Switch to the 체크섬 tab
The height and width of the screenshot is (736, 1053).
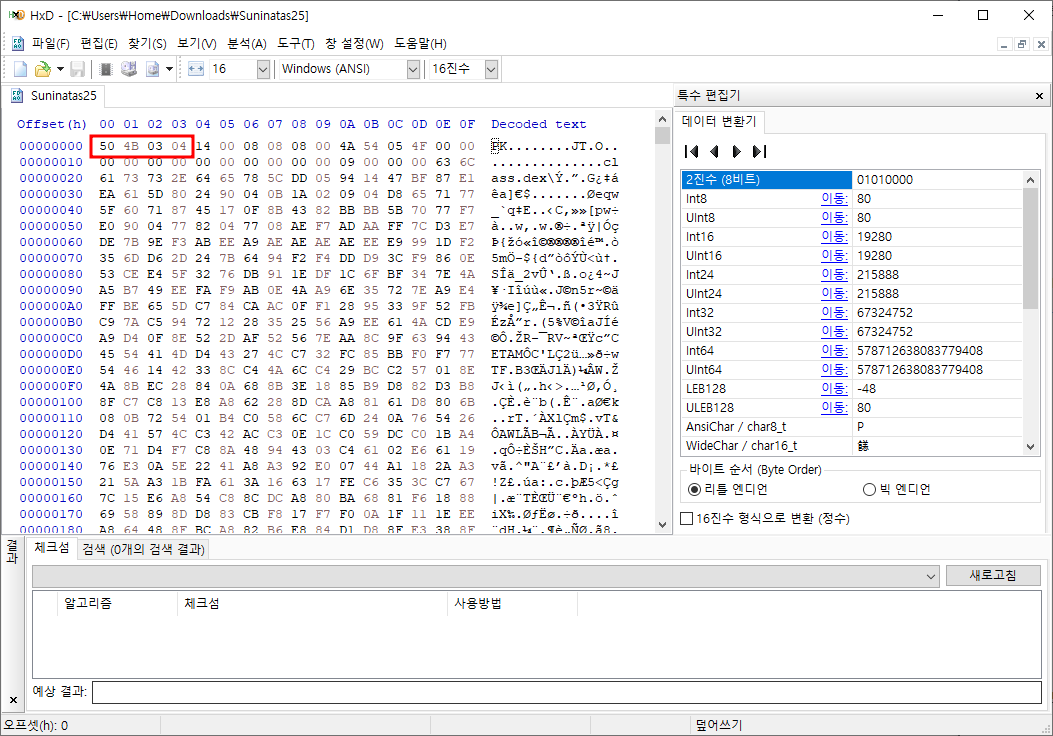(x=52, y=547)
